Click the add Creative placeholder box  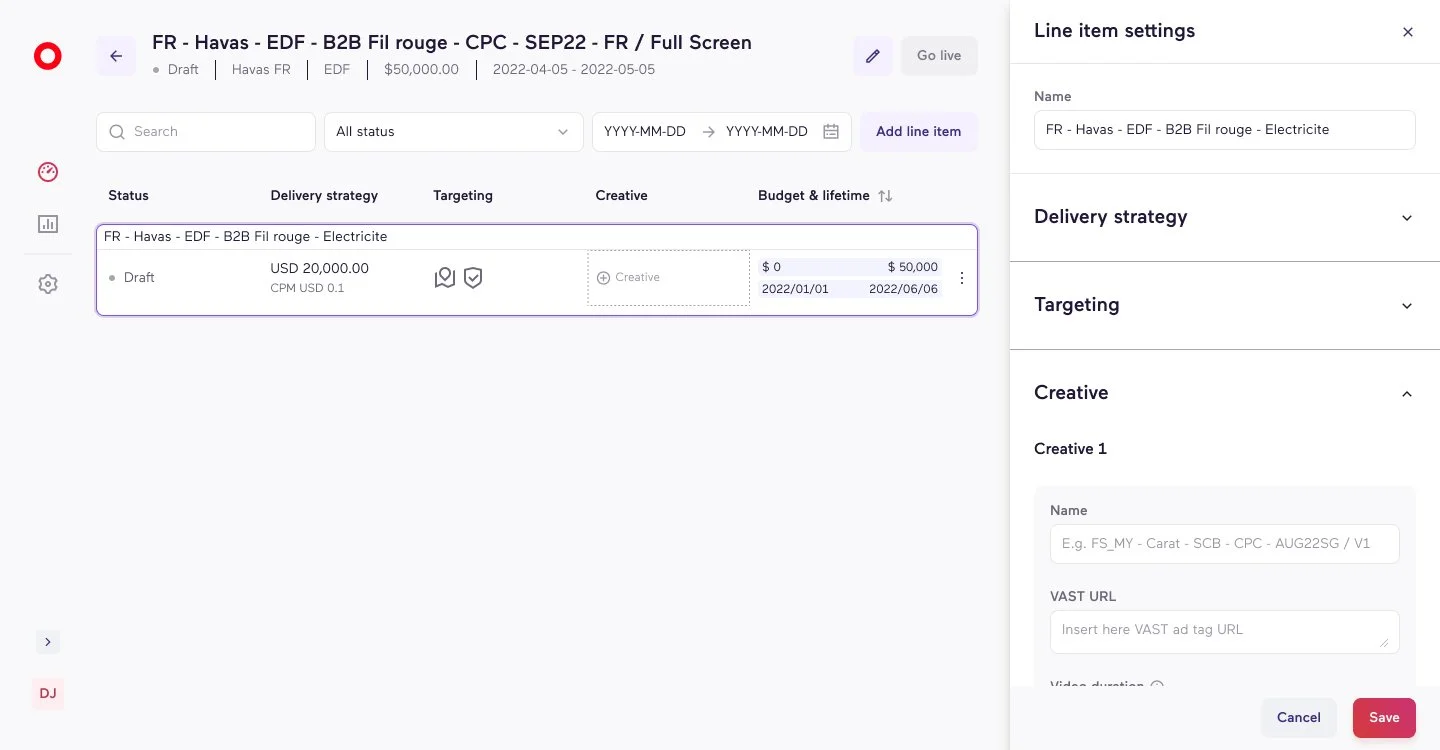[669, 278]
